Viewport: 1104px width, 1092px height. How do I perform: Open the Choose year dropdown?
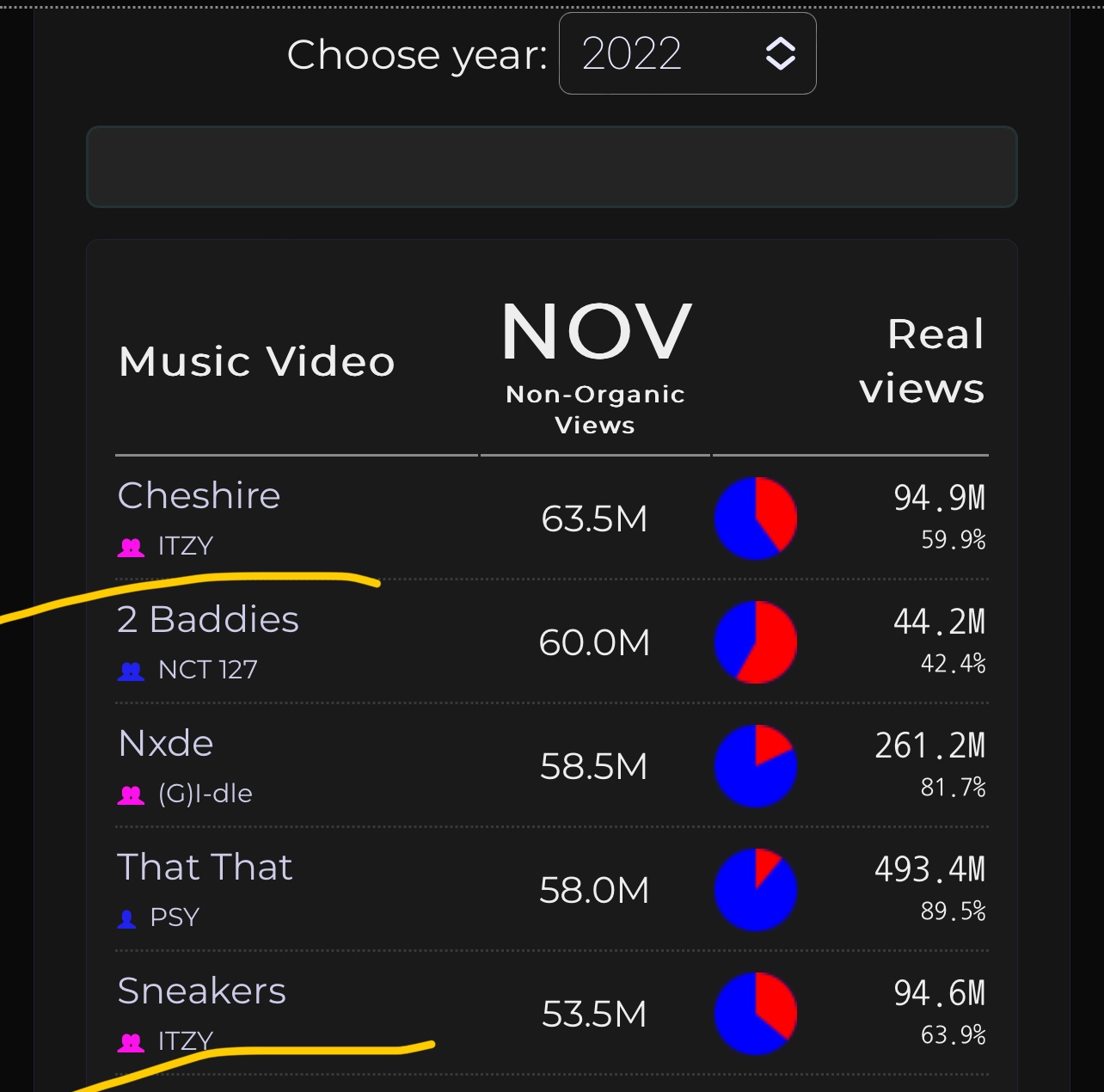coord(686,53)
